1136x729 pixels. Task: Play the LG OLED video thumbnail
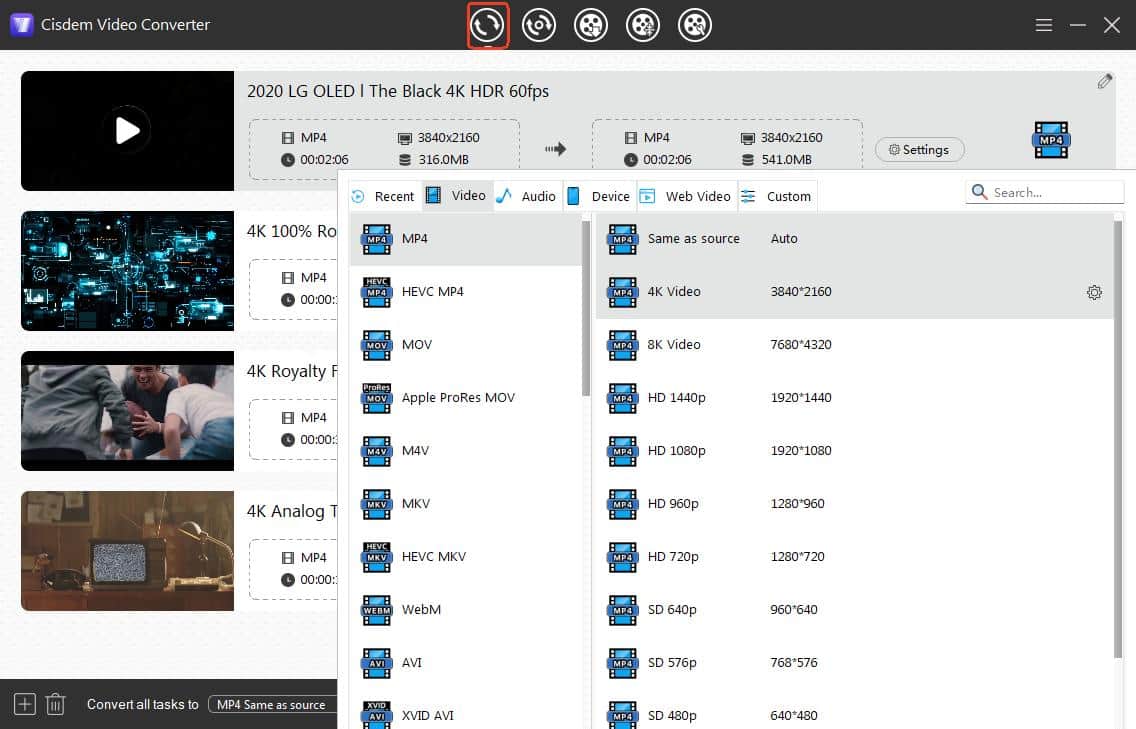(x=127, y=130)
